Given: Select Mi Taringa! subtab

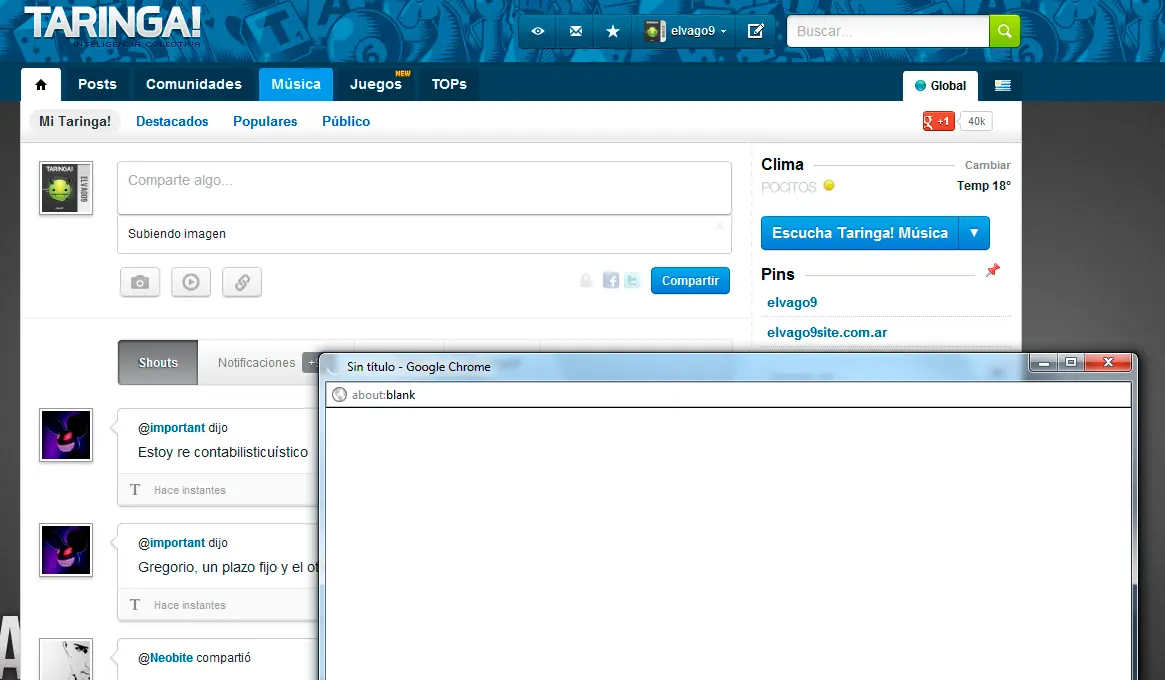Looking at the screenshot, I should click(x=75, y=121).
